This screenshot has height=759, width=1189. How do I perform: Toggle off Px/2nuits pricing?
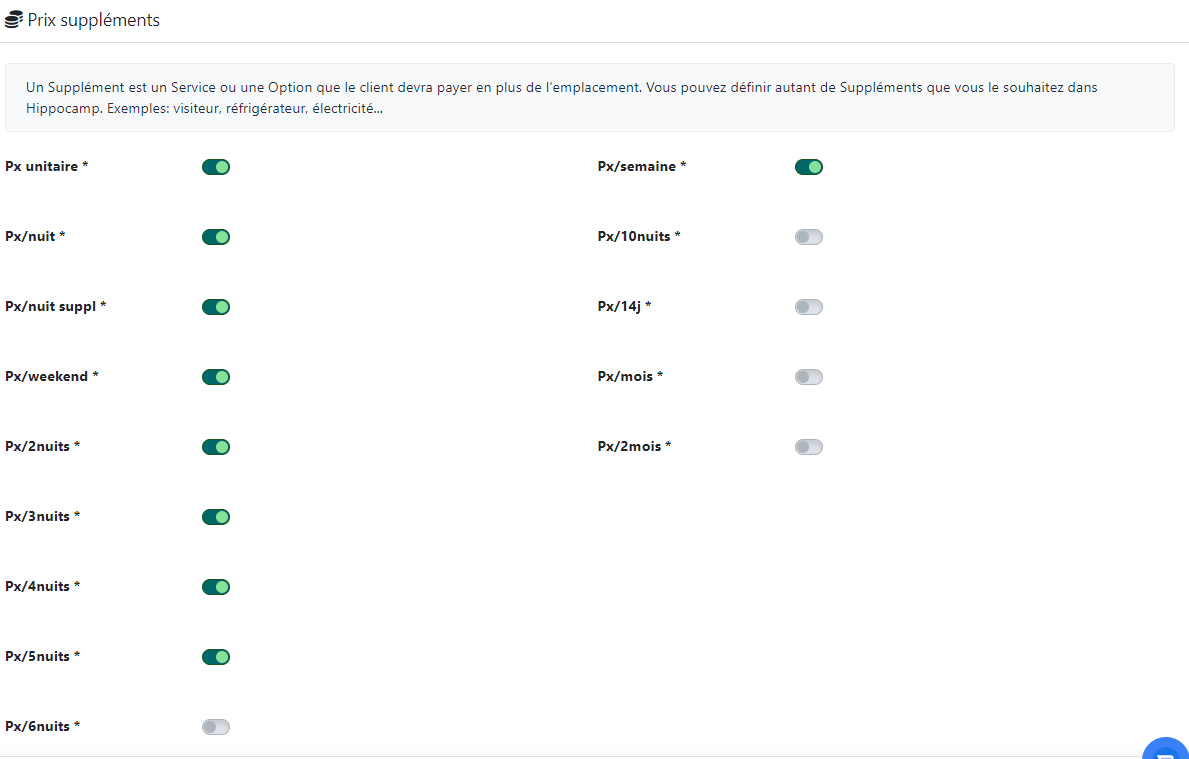point(216,447)
